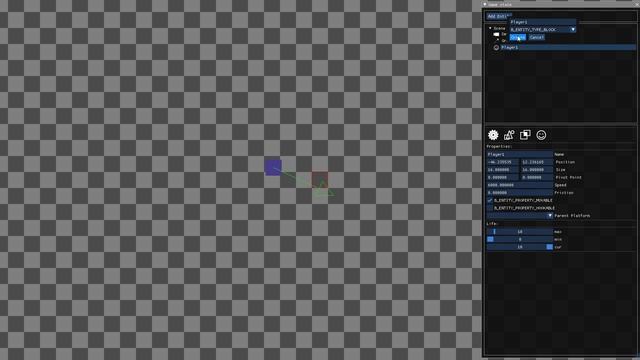Click the entity name field in popup
The image size is (640, 360).
coord(543,22)
